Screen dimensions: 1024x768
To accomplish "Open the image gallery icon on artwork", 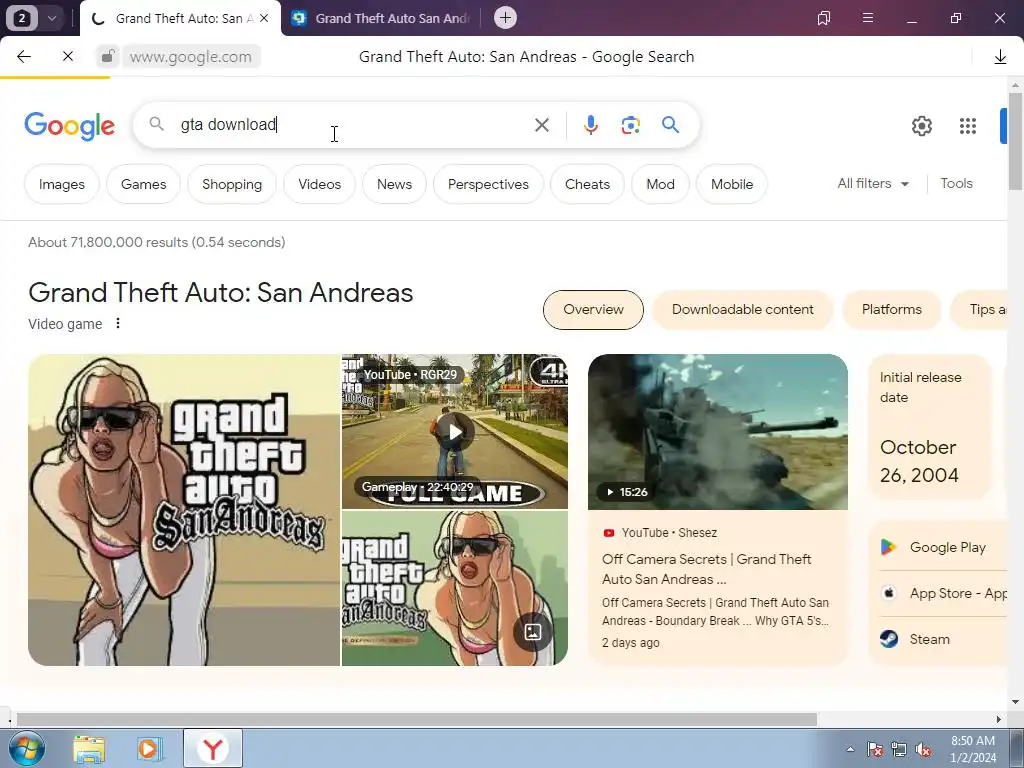I will (x=533, y=632).
